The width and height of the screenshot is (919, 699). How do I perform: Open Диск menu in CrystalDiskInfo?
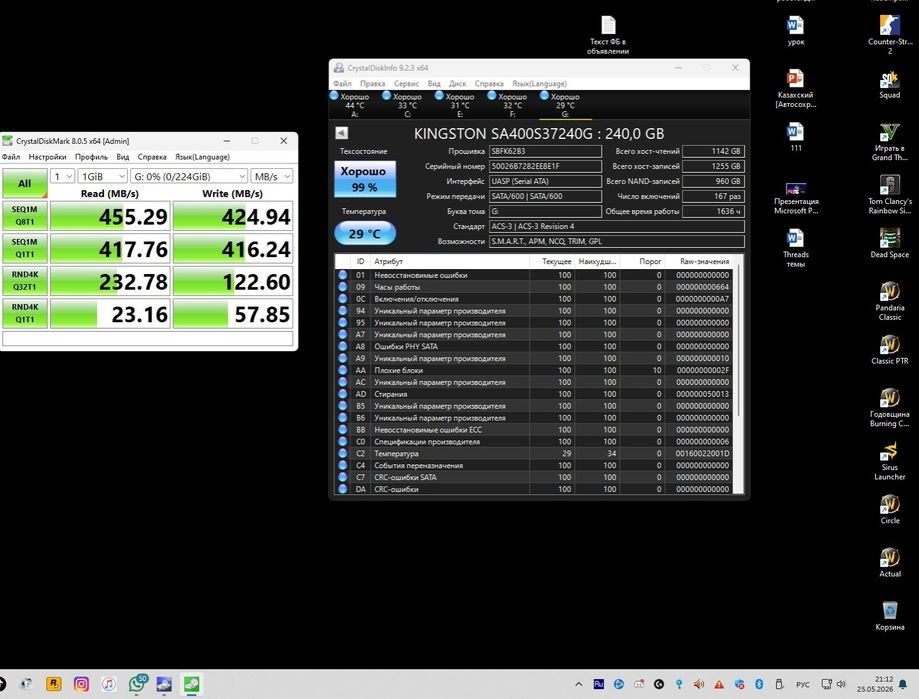(458, 84)
